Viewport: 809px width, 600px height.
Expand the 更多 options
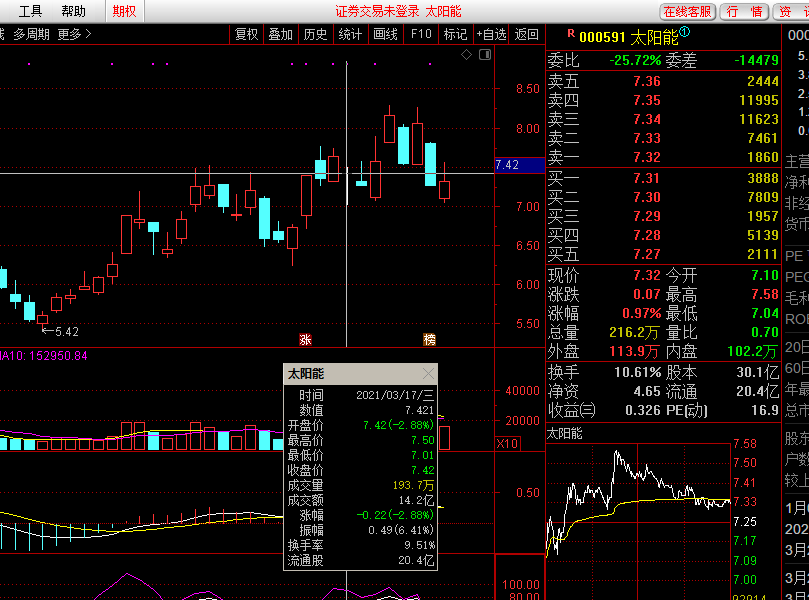(x=75, y=35)
